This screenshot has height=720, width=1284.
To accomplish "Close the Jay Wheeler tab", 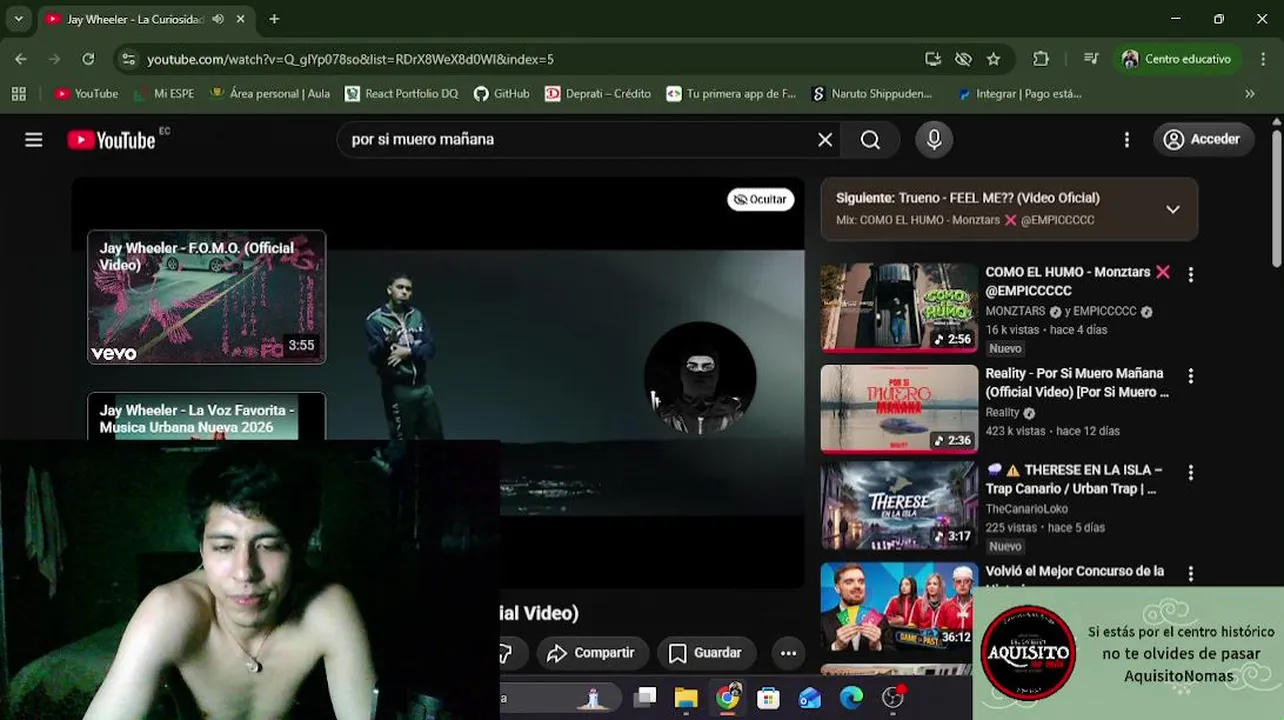I will click(x=241, y=19).
